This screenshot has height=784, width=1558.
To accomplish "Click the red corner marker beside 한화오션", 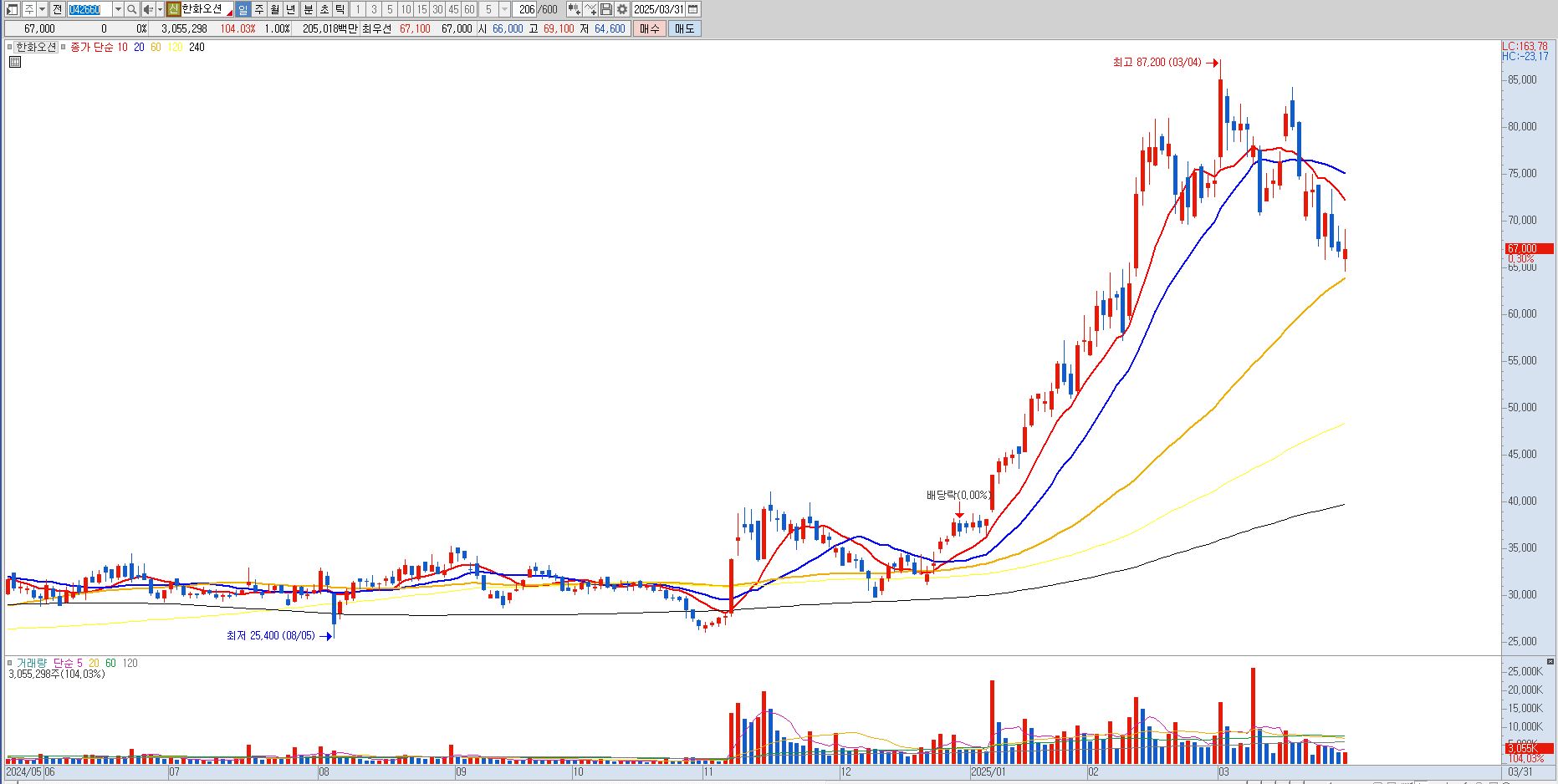I will [x=229, y=13].
